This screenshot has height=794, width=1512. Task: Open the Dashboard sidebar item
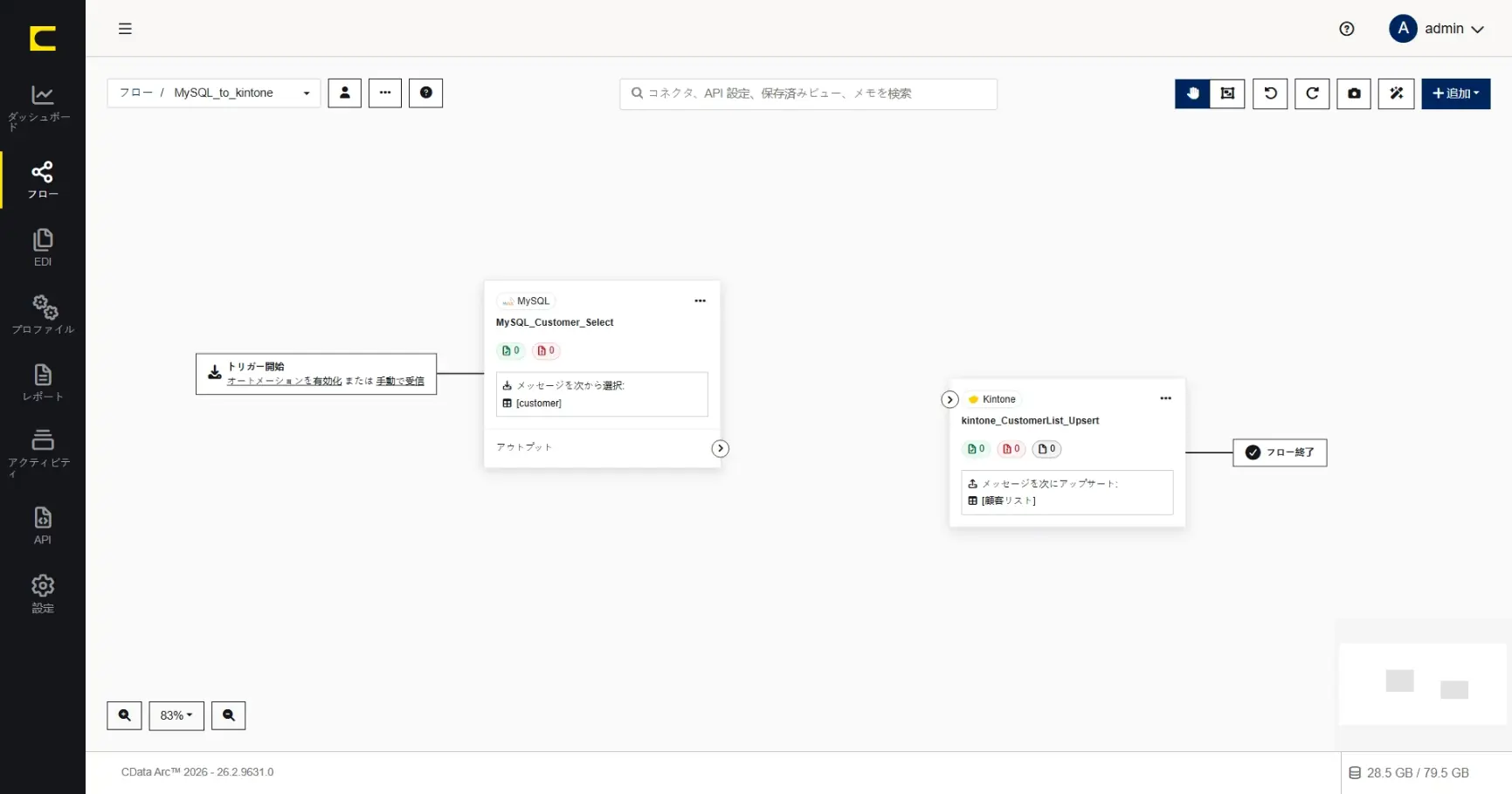coord(42,107)
